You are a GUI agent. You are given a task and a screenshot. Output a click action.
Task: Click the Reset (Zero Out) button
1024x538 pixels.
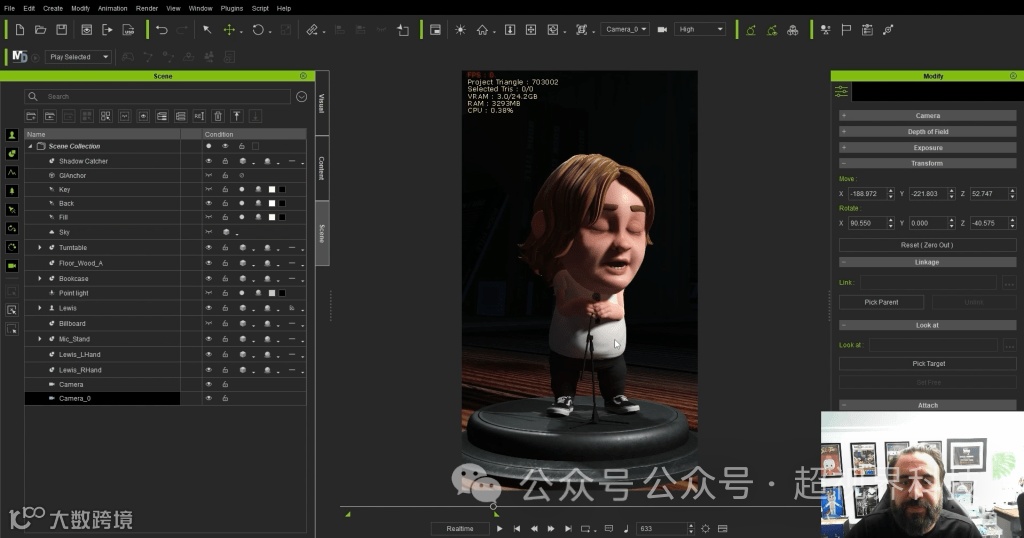pos(927,245)
